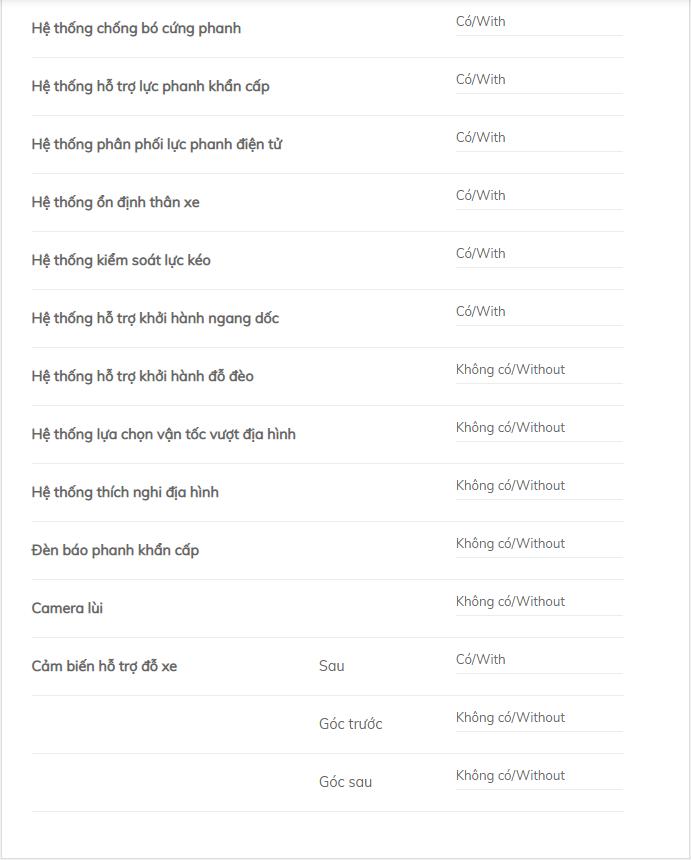Screen dimensions: 691x860
Task: Click the Có/With value for chống bó cứng phanh
Action: (x=480, y=21)
